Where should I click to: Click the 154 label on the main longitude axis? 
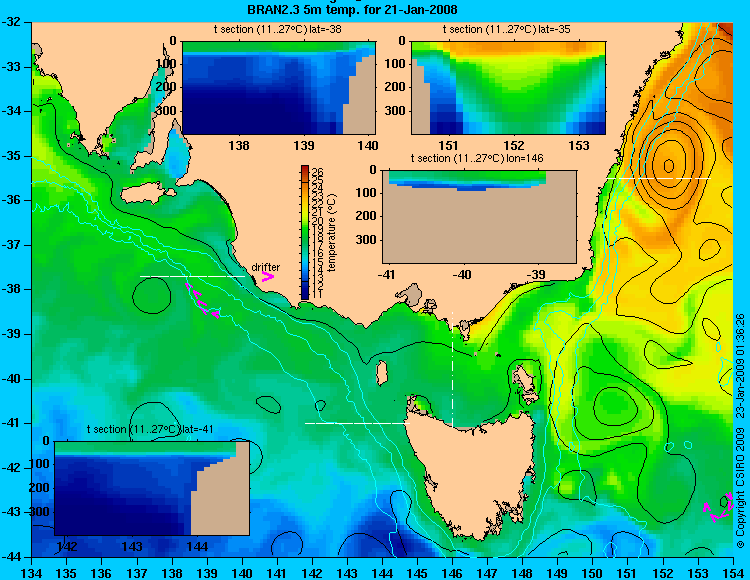[x=733, y=574]
